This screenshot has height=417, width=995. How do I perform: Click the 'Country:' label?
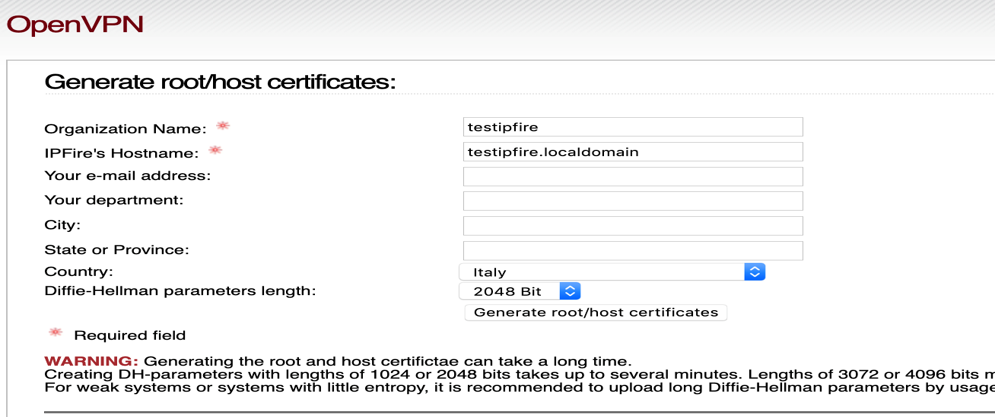click(x=79, y=272)
